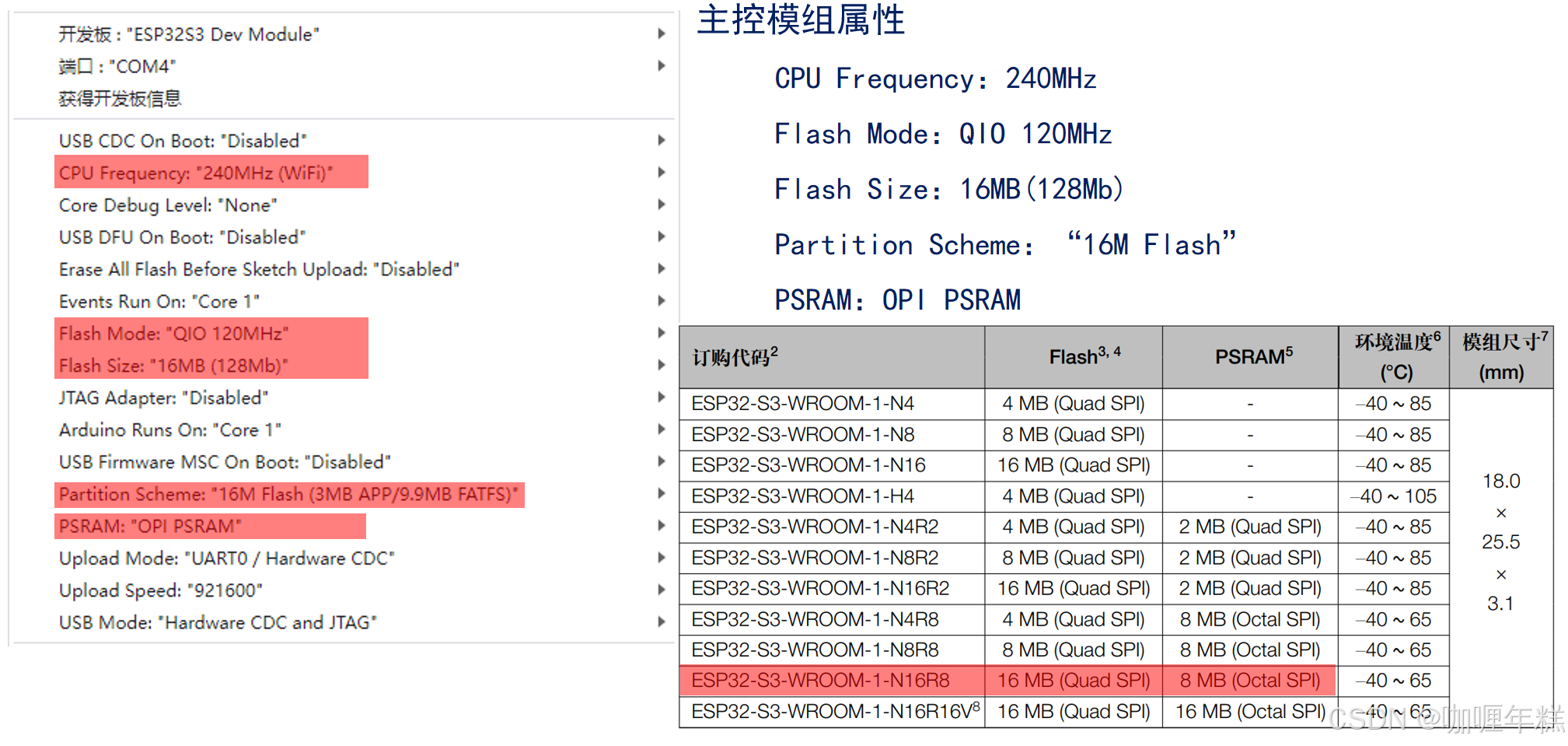Open Arduino Runs On "Core 1" option
Screen dimensions: 1568x746
tap(342, 429)
